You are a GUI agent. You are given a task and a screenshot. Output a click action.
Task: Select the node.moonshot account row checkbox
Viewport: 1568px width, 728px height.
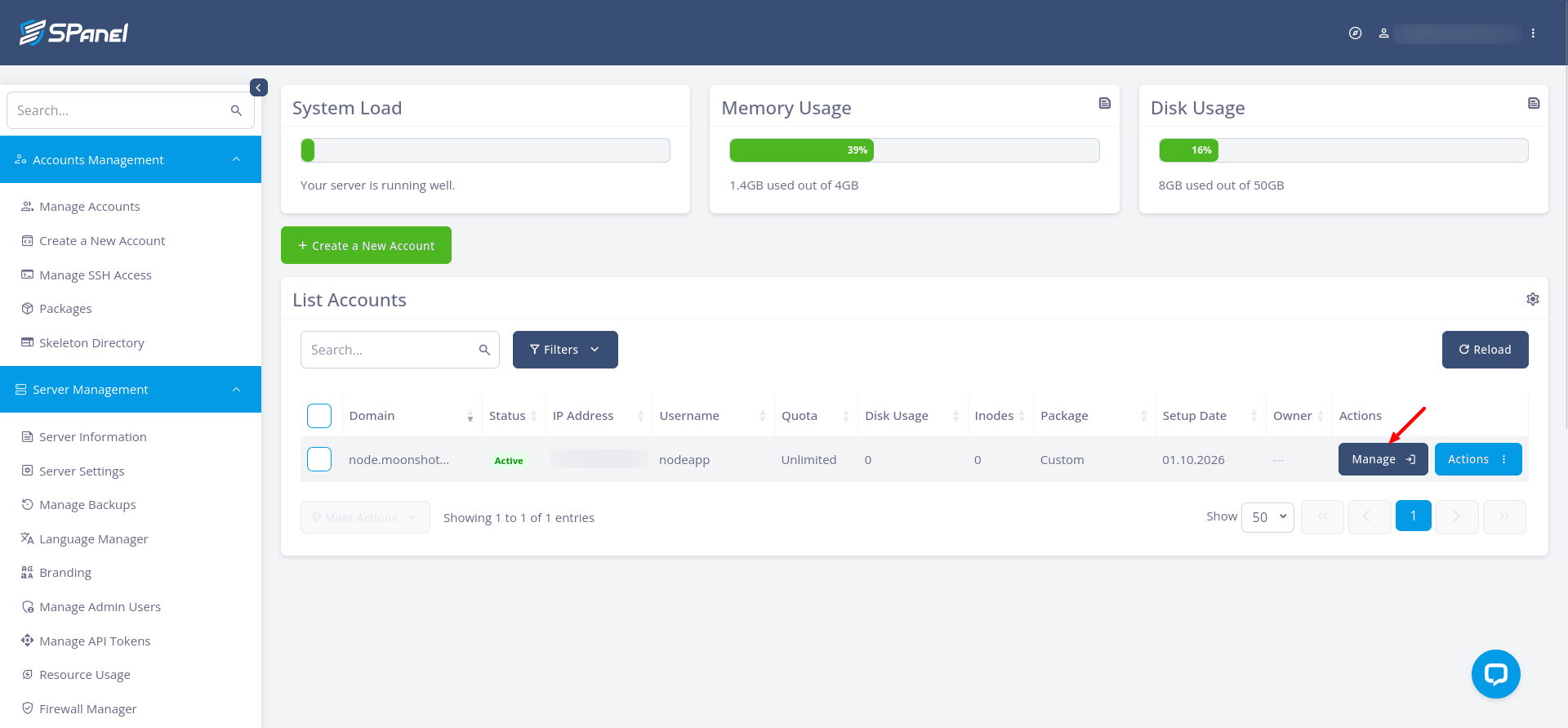tap(319, 459)
